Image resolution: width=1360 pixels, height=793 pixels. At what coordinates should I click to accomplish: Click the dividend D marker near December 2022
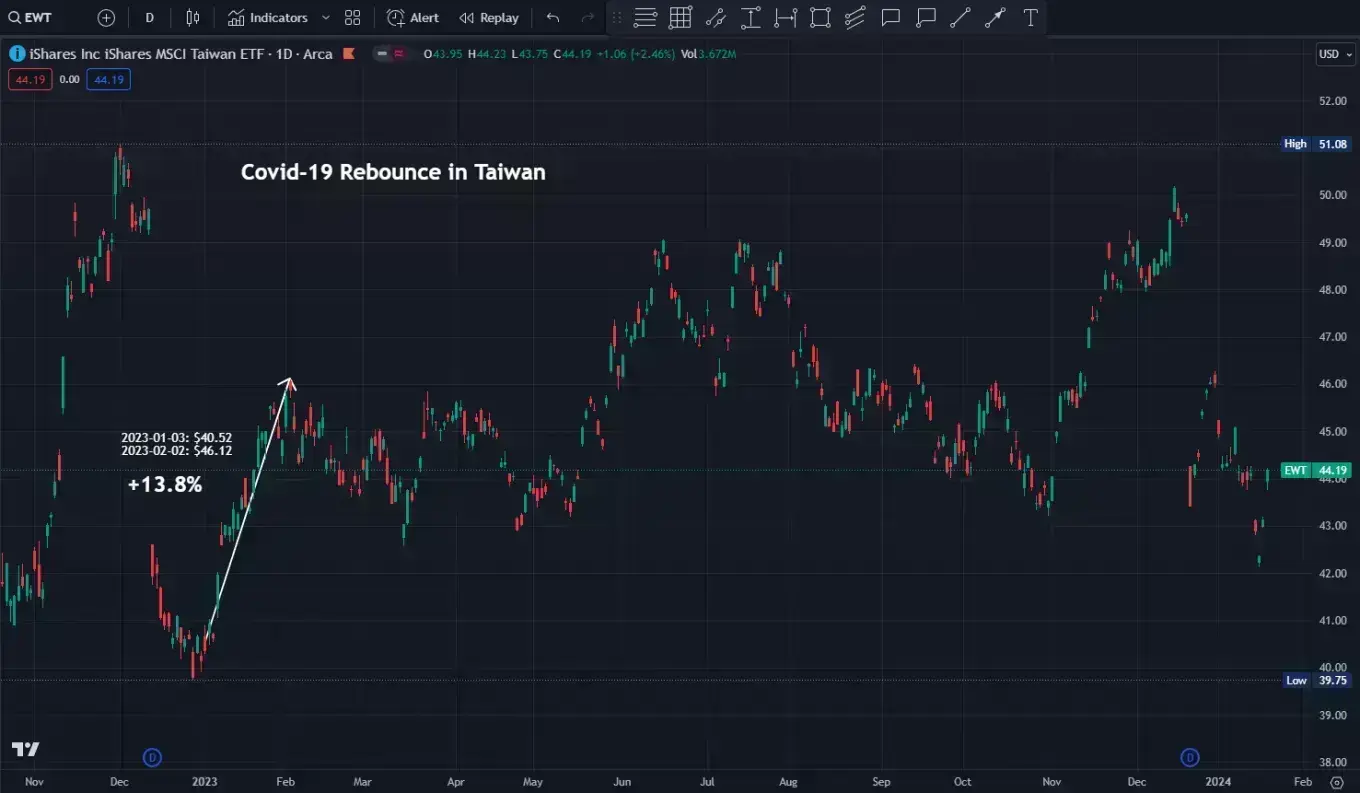(x=153, y=757)
